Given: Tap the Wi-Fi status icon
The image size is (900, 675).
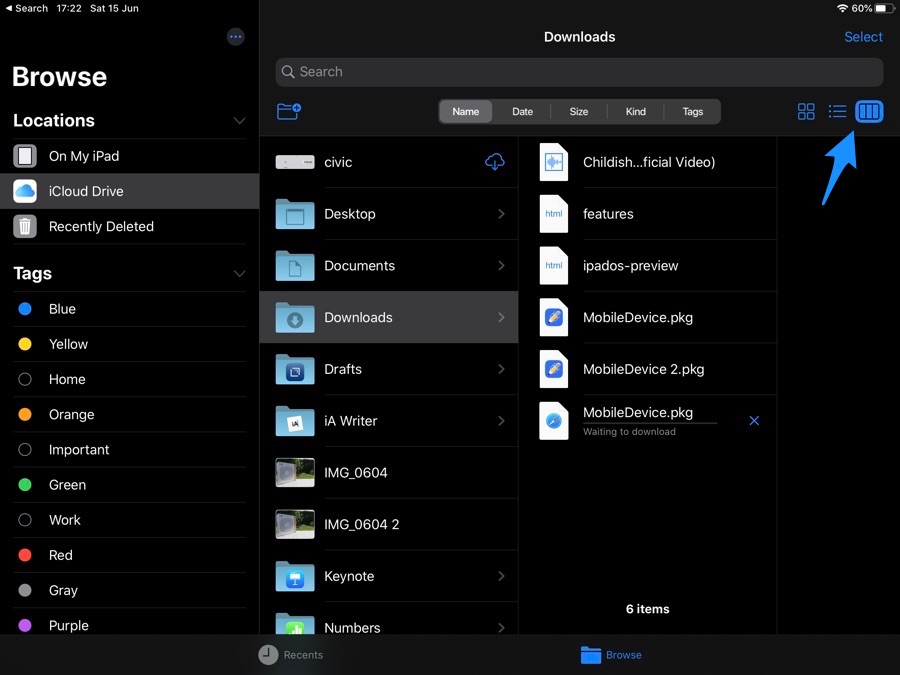Looking at the screenshot, I should click(842, 8).
